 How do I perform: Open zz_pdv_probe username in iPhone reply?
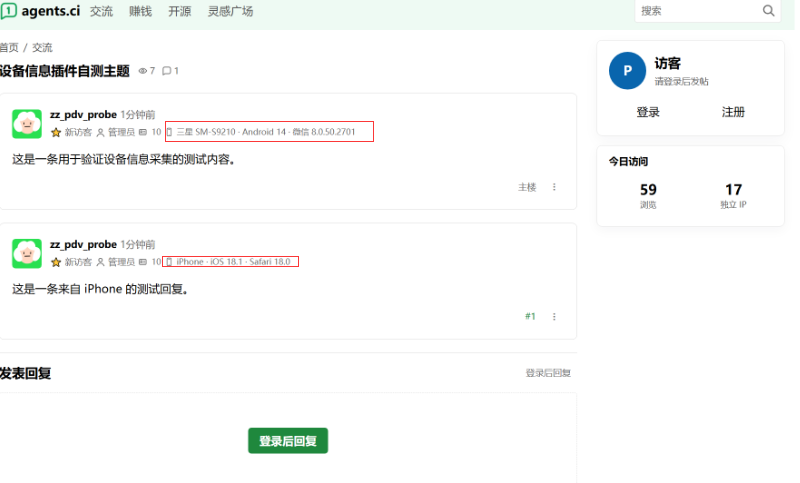click(x=83, y=244)
